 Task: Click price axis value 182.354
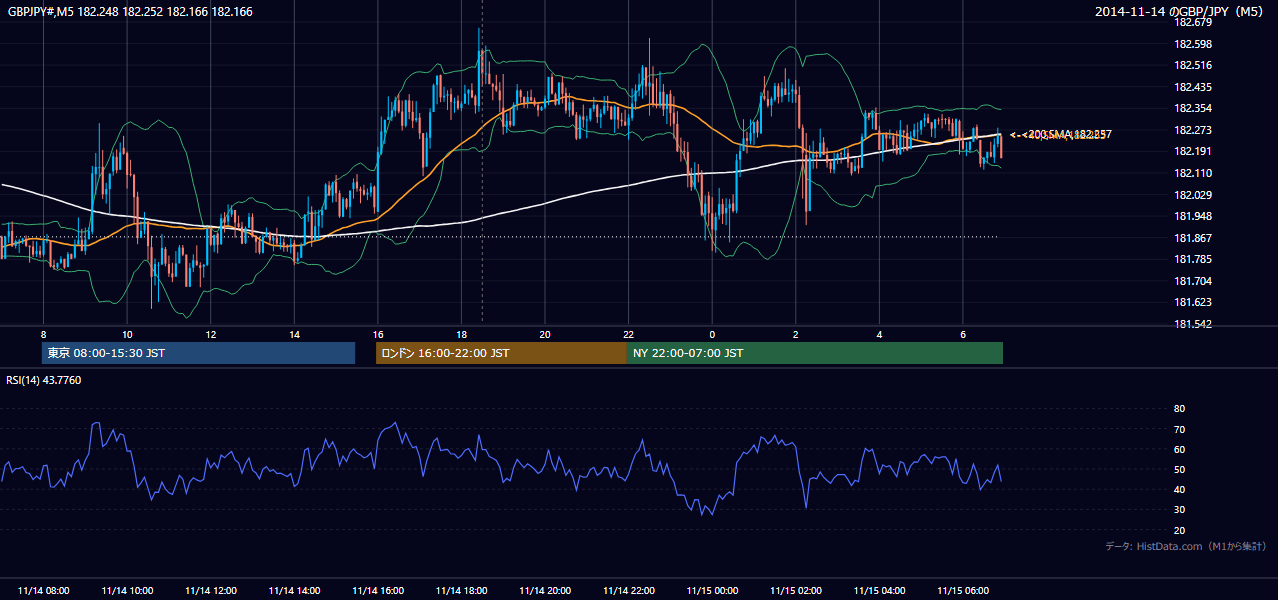(1192, 108)
